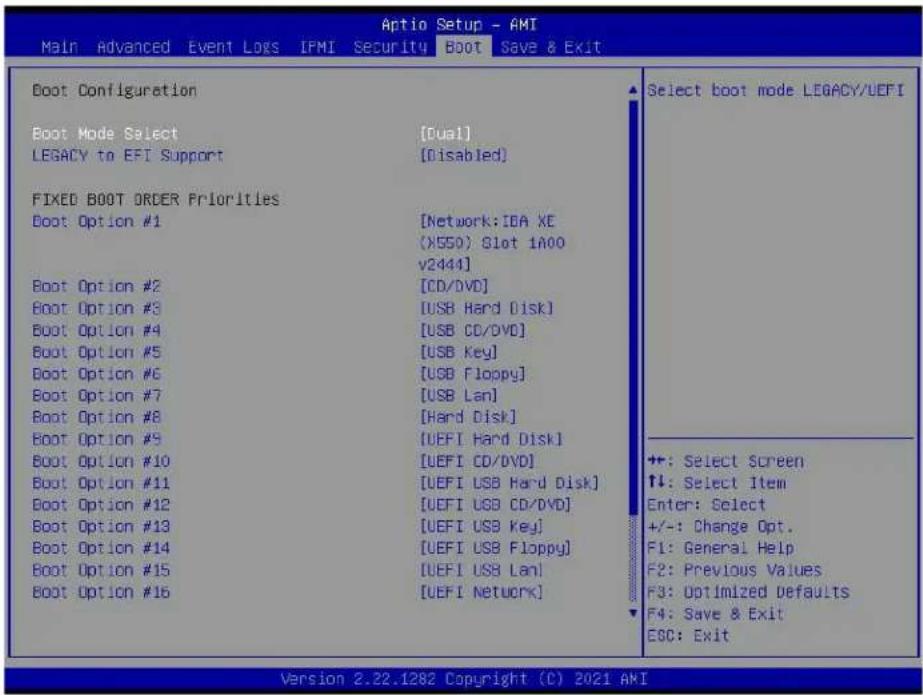Image resolution: width=923 pixels, height=695 pixels.
Task: Click the F1: General Help hint
Action: [721, 548]
